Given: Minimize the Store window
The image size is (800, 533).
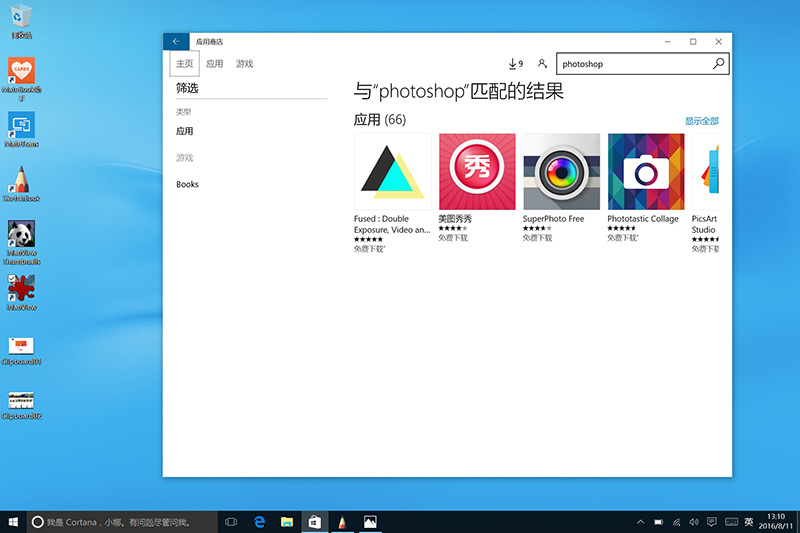Looking at the screenshot, I should coord(667,42).
